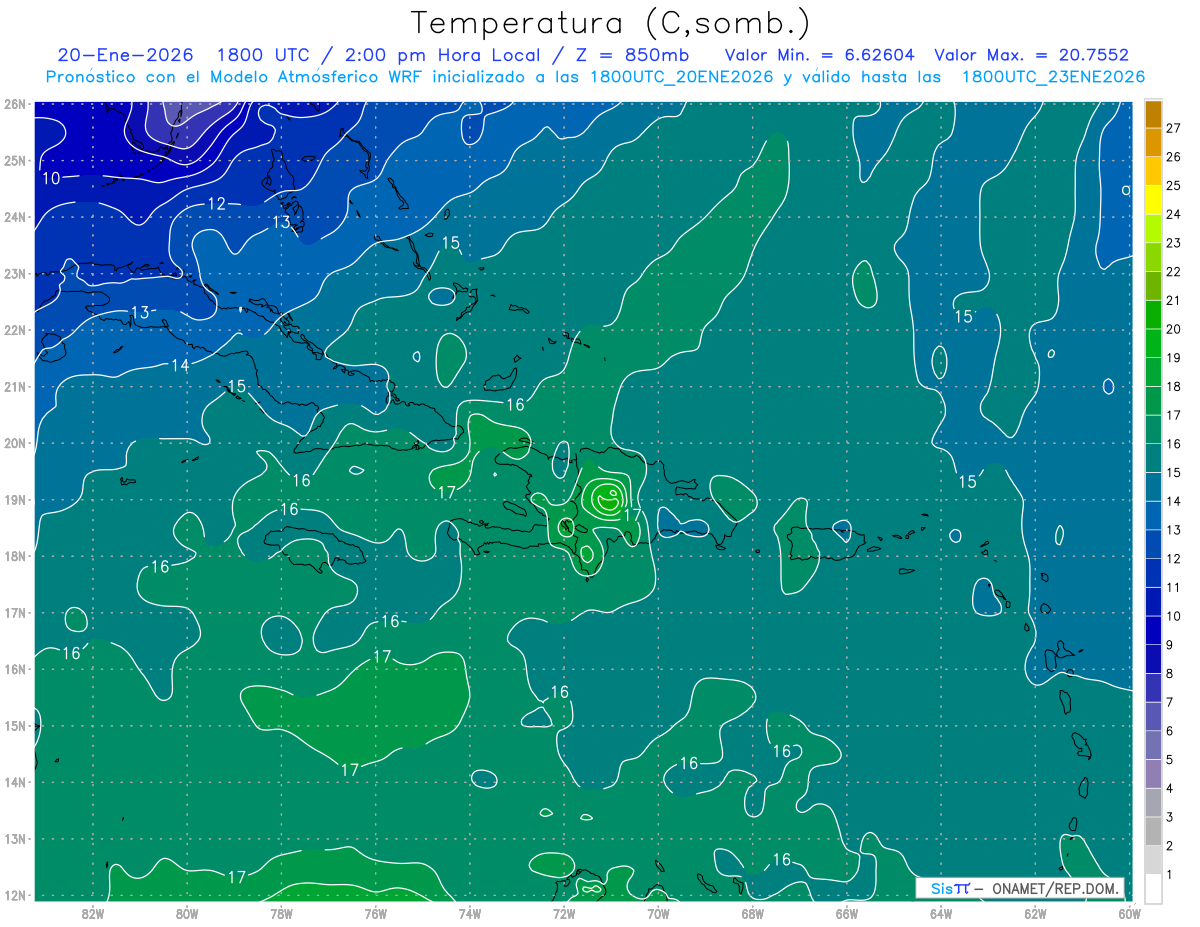Click latitude axis label "16N"

click(14, 669)
